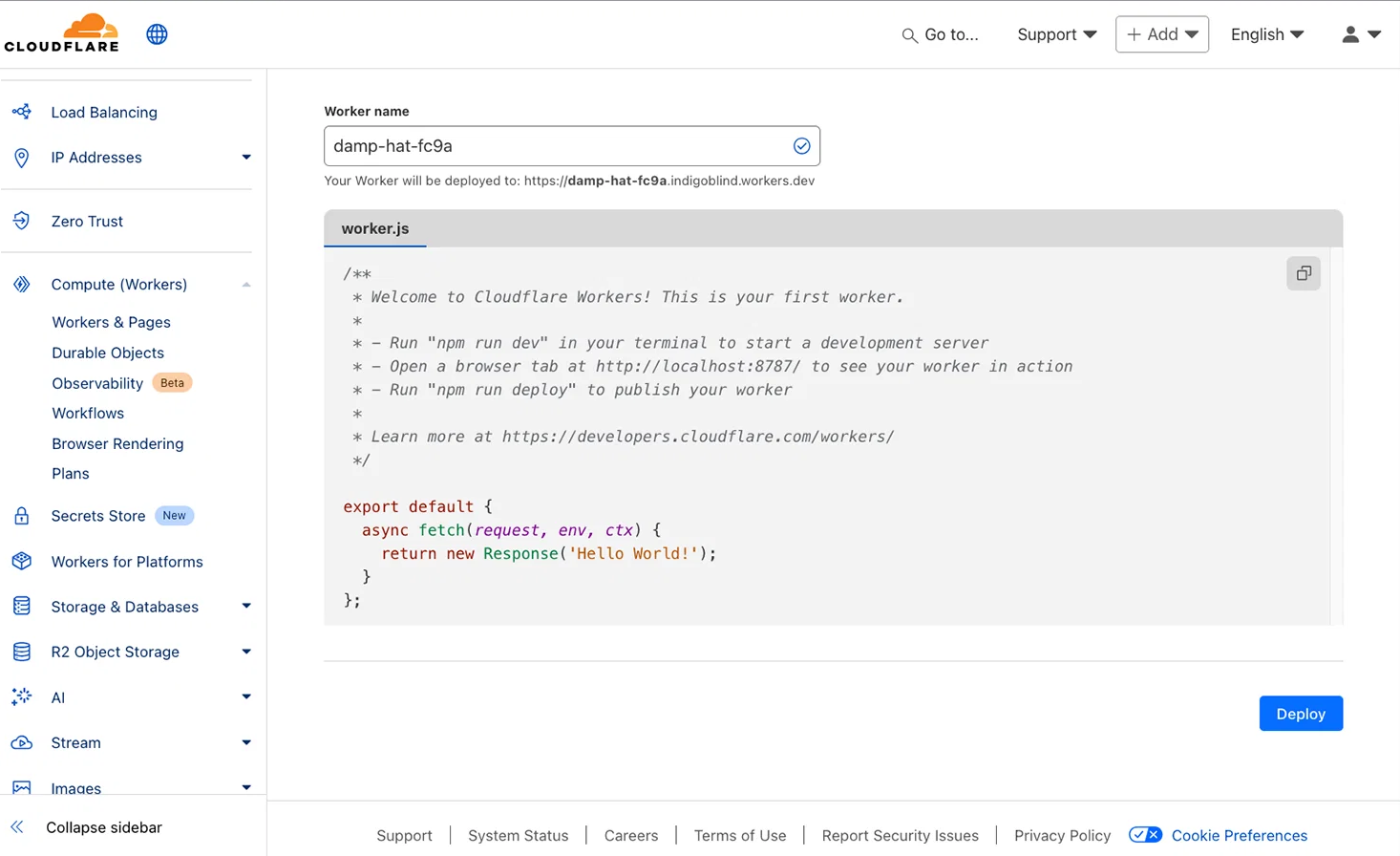Click the AI sparkle icon
The image size is (1400, 856).
tap(22, 697)
